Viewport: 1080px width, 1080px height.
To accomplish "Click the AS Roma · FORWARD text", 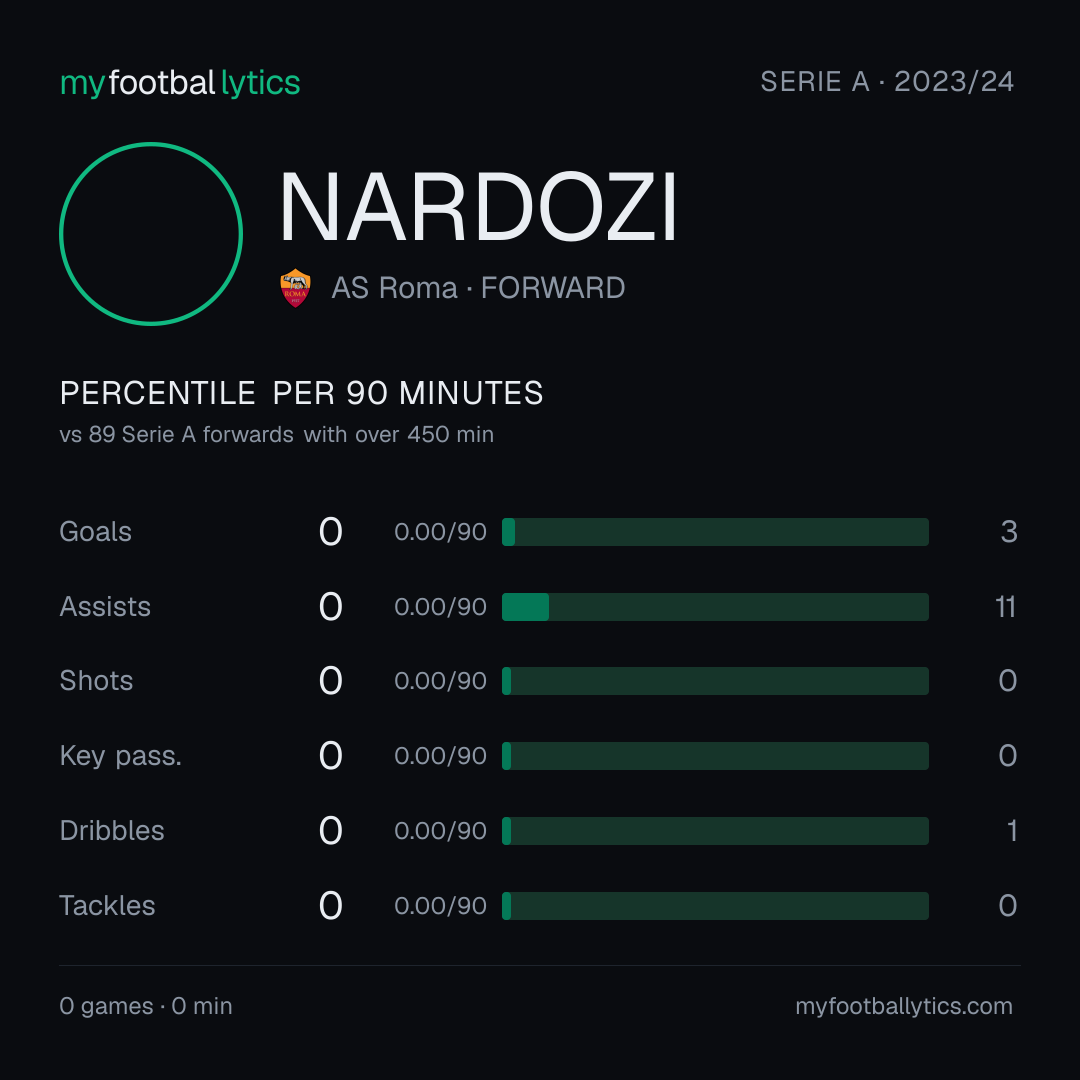I will point(478,288).
